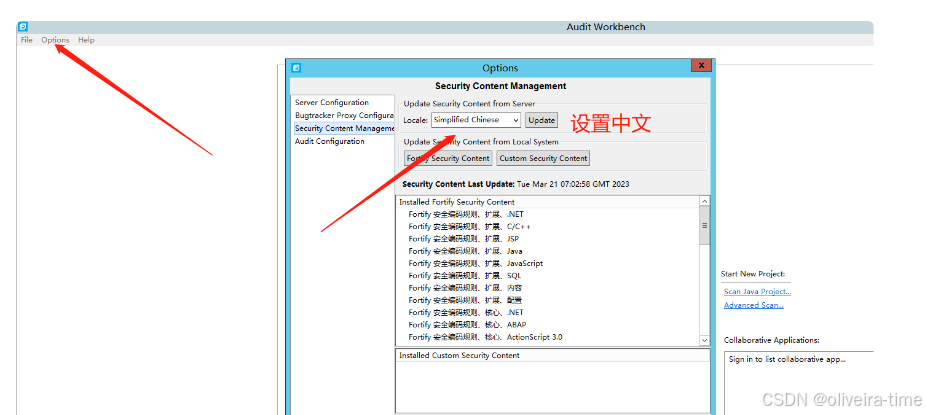Click scrollbar down arrow in installed content list
The width and height of the screenshot is (926, 415).
point(705,341)
